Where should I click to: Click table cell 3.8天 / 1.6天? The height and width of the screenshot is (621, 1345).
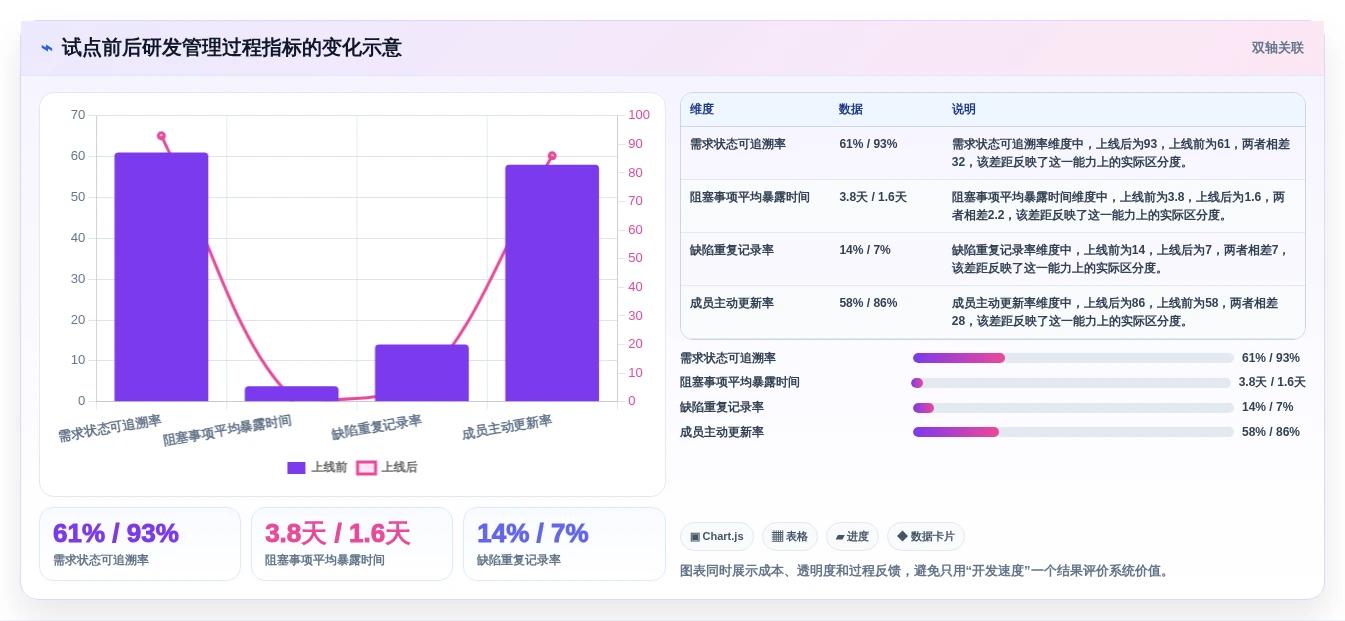point(873,197)
